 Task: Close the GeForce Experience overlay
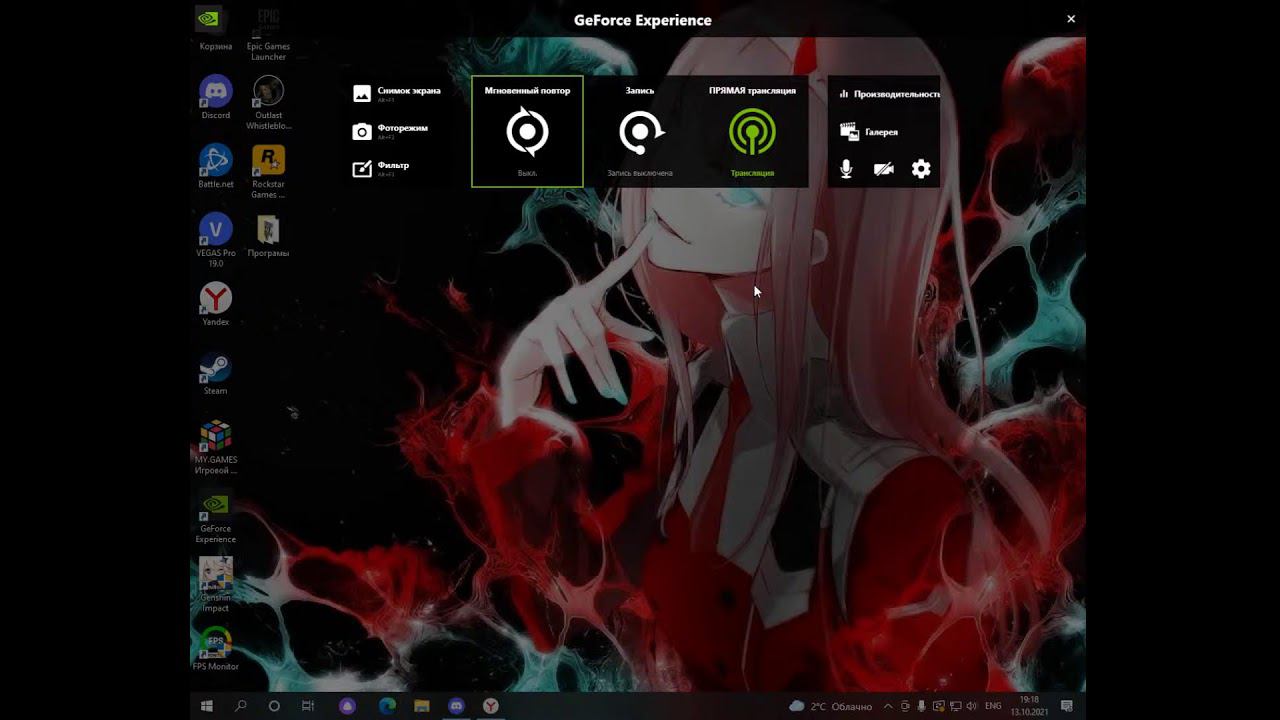(1071, 19)
